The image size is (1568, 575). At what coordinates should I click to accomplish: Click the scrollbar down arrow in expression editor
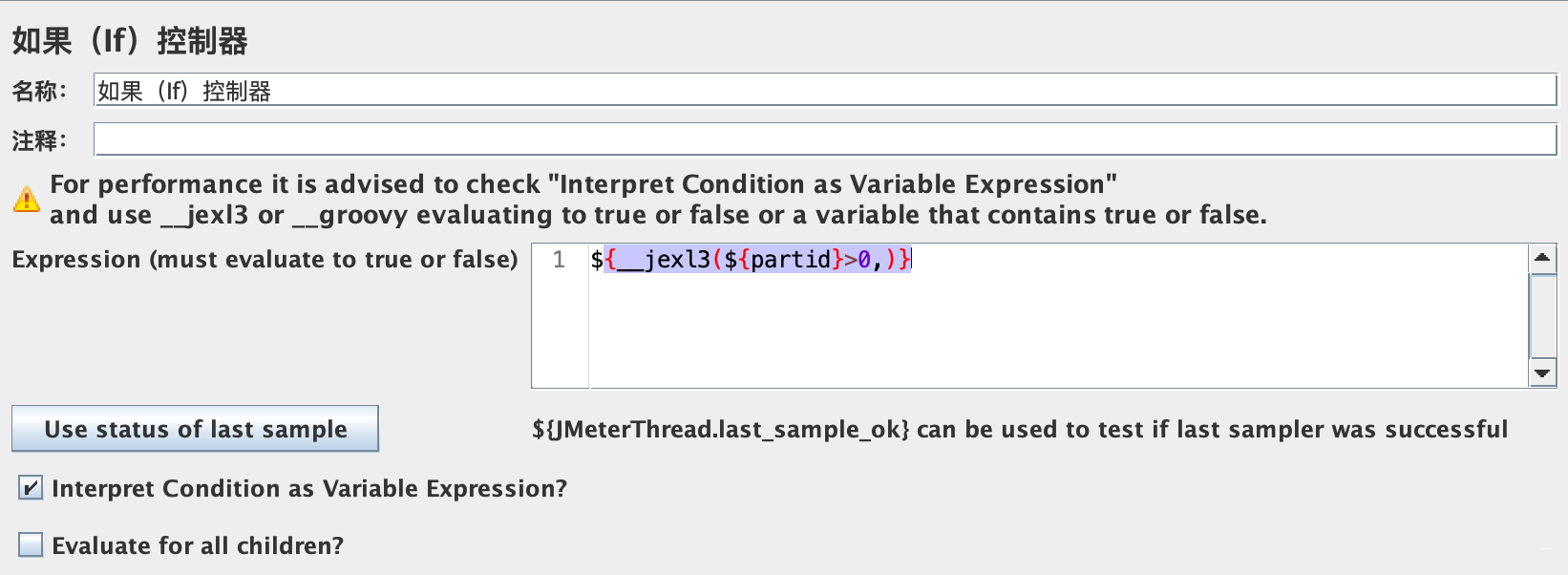(1542, 373)
